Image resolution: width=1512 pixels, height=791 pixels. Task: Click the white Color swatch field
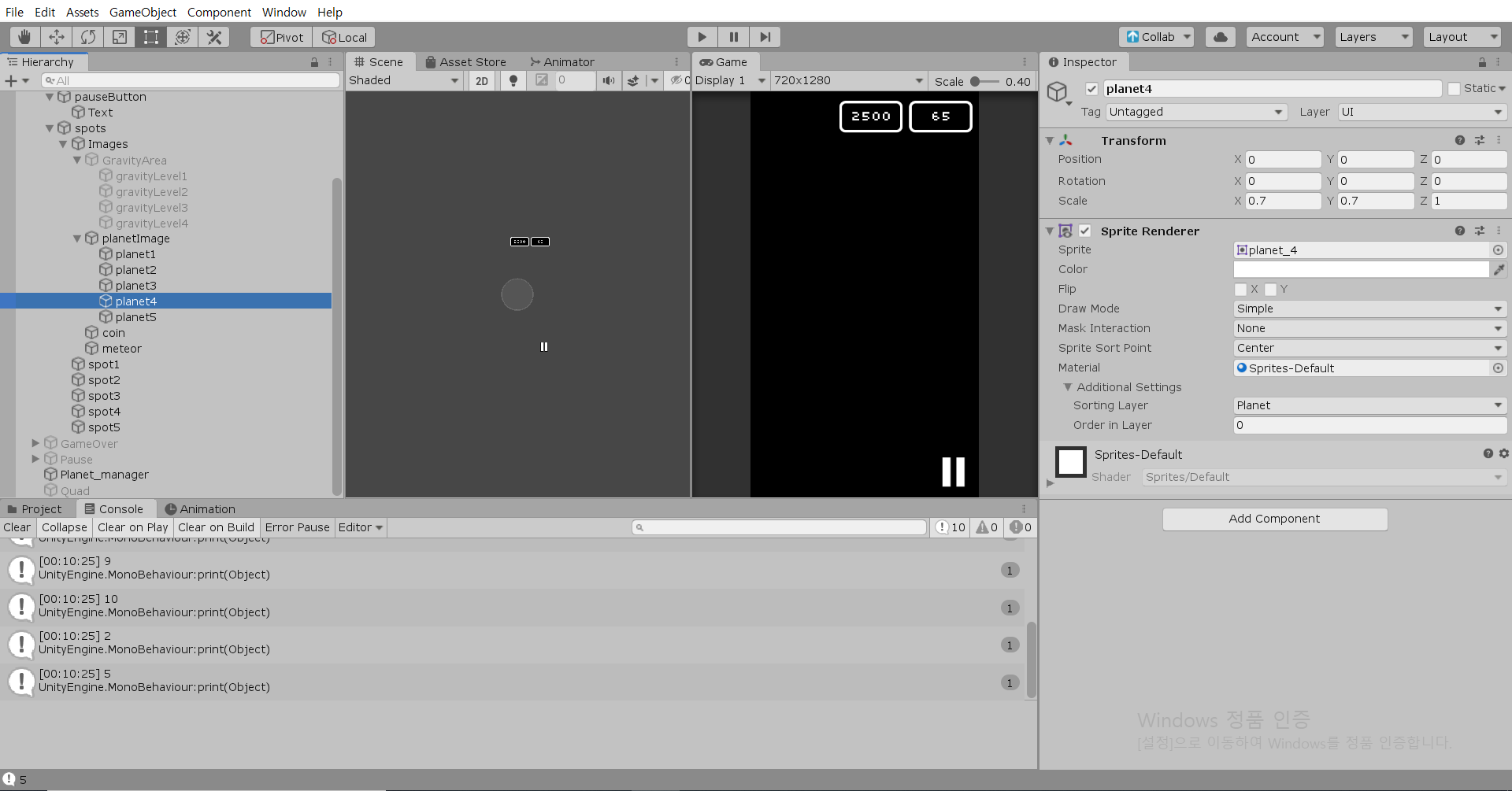point(1361,269)
